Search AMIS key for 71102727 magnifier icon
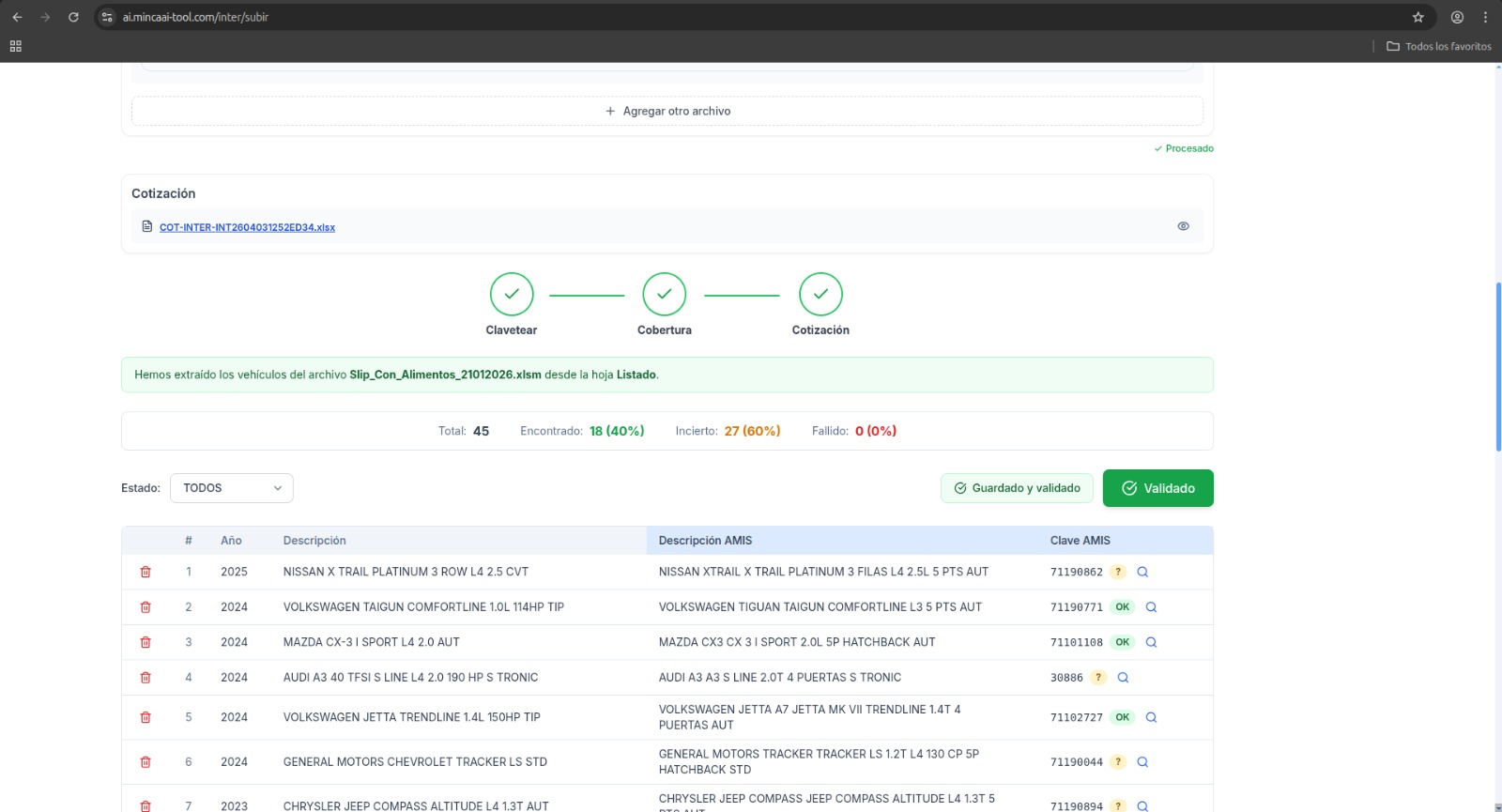This screenshot has width=1502, height=812. coord(1151,717)
